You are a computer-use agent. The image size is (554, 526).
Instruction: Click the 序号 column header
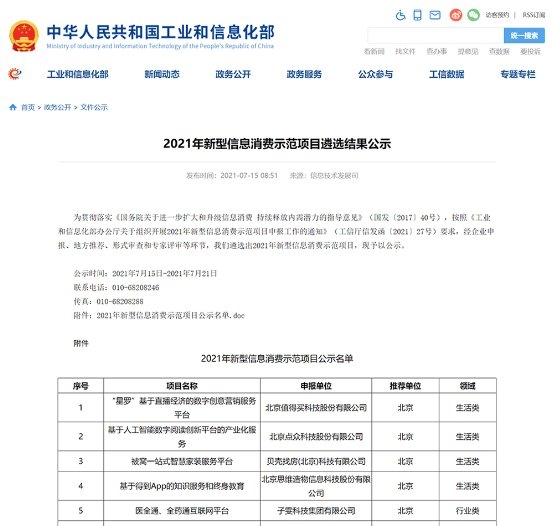click(x=81, y=386)
